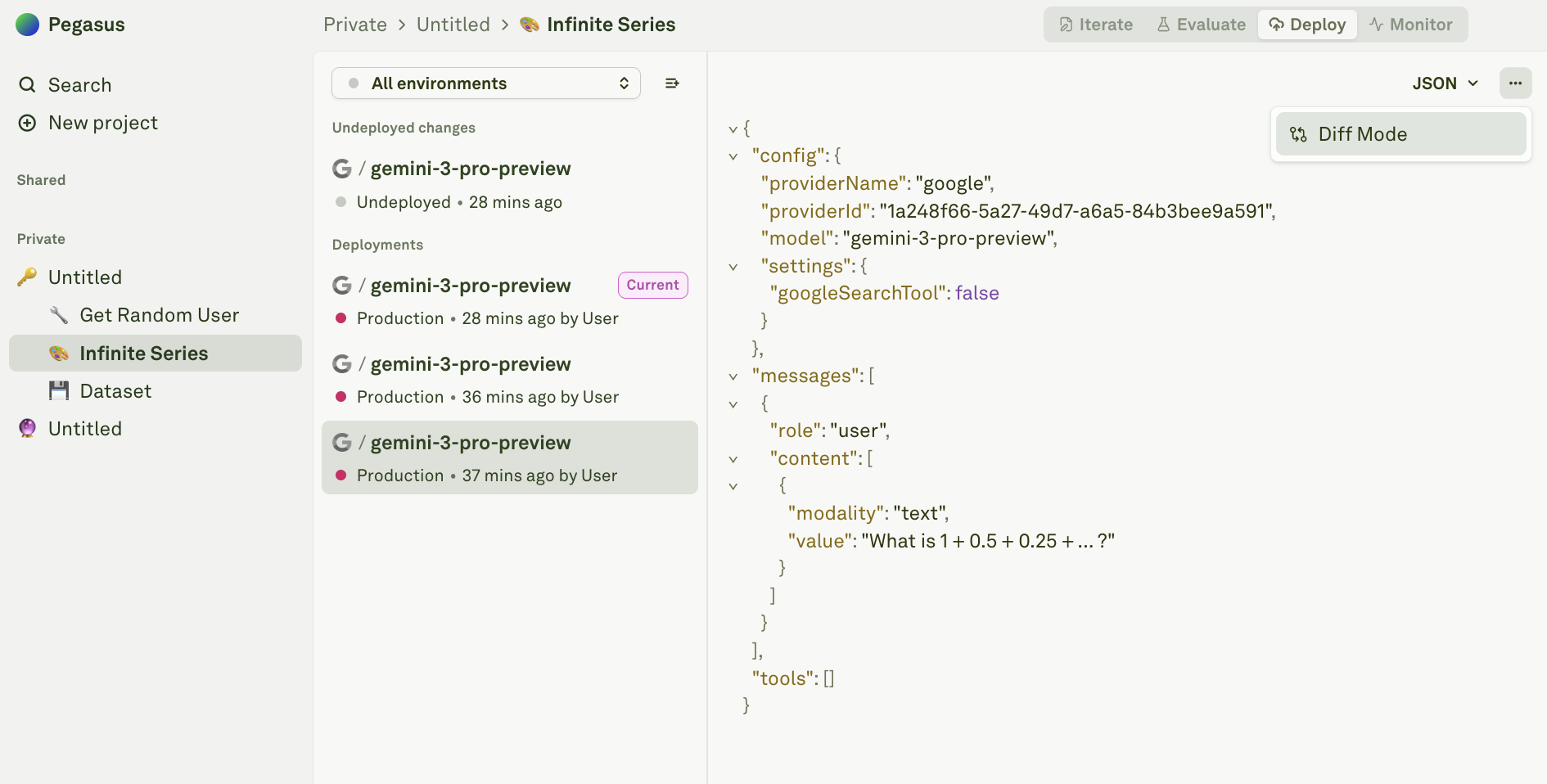Click the Shared section label

pos(41,180)
